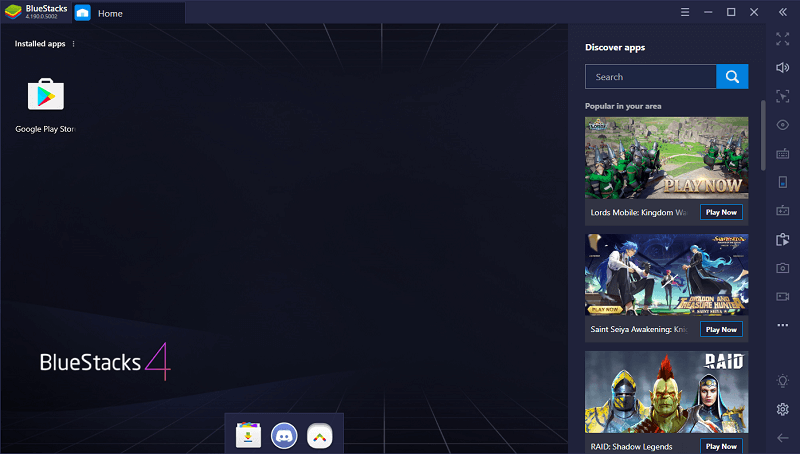The height and width of the screenshot is (454, 800).
Task: Click Play Now for Lords Mobile
Action: tap(721, 212)
